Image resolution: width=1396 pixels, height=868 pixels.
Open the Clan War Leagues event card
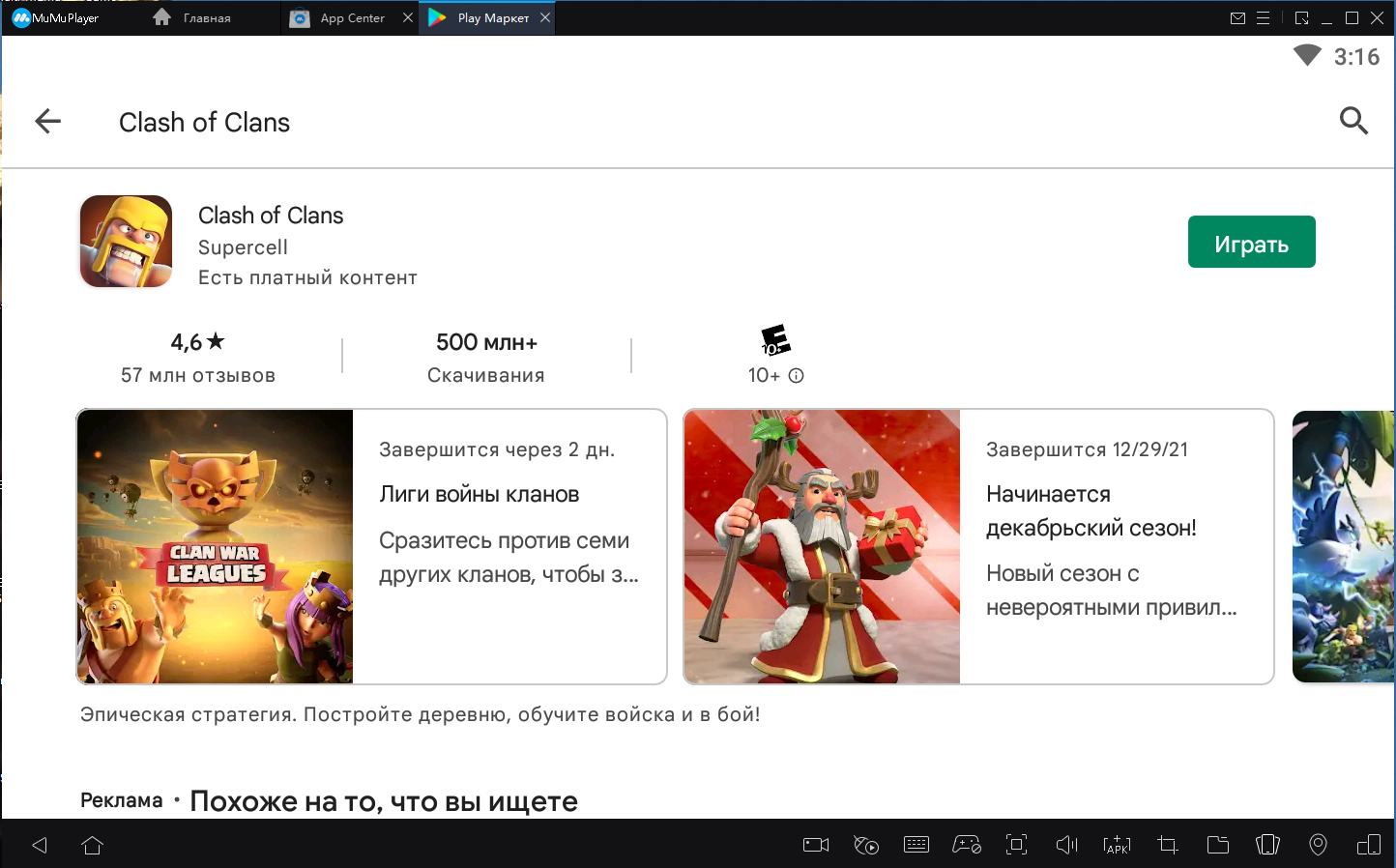click(371, 546)
